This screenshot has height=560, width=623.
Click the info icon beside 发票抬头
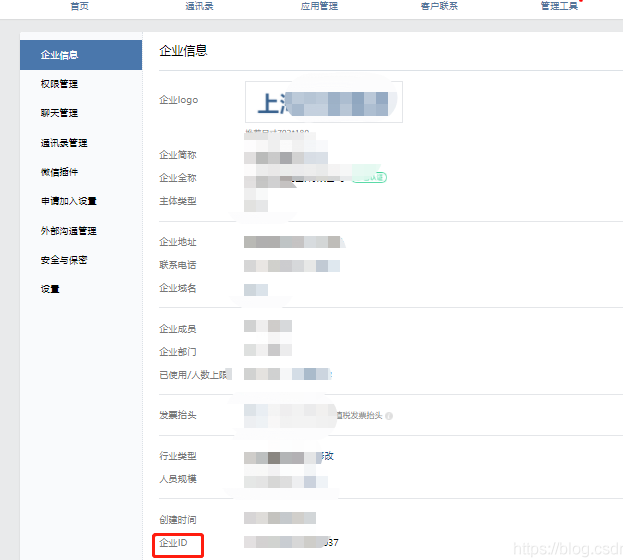tap(389, 416)
